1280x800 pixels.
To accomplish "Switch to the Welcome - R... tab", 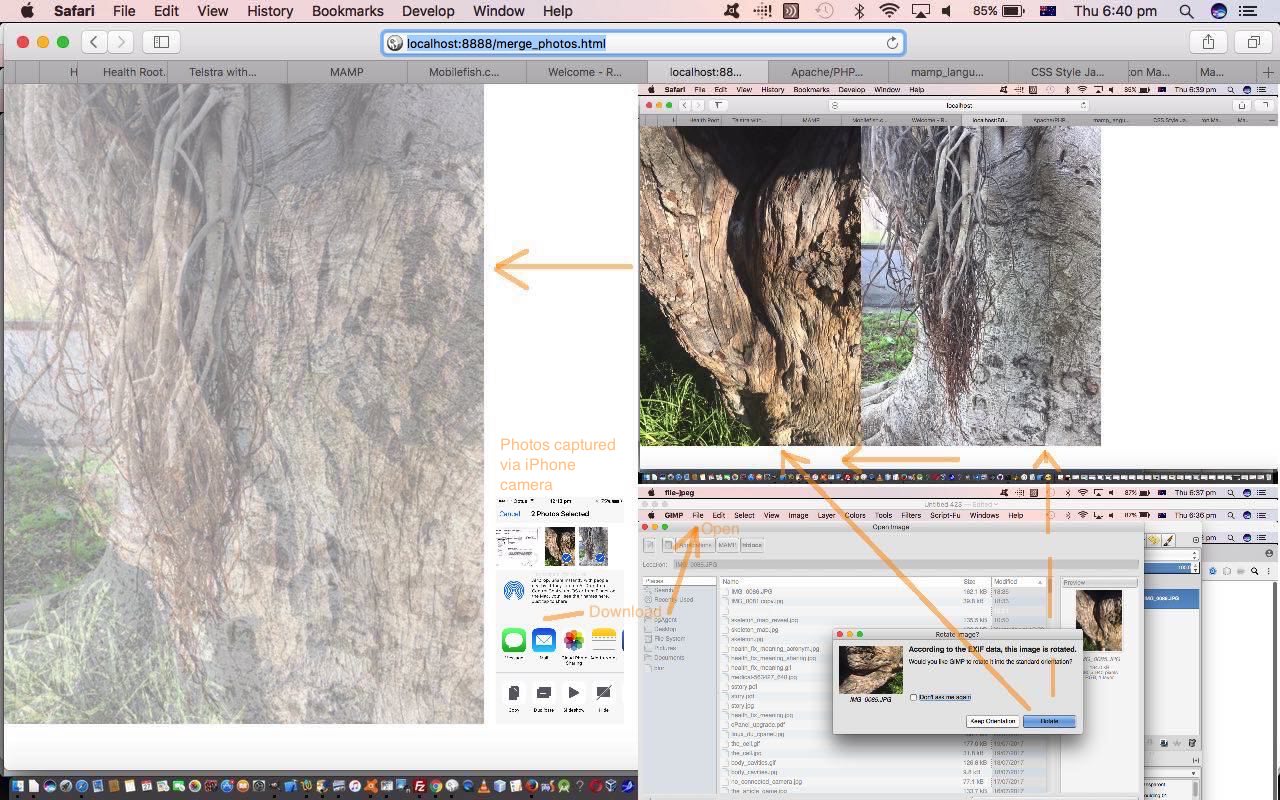I will click(585, 72).
